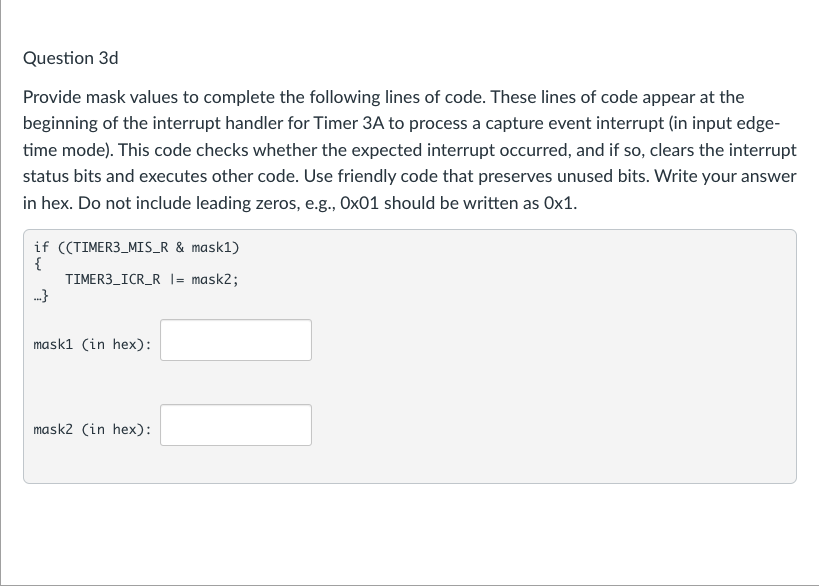Click empty gray area below the mask2 field
The height and width of the screenshot is (587, 819).
pyautogui.click(x=410, y=465)
